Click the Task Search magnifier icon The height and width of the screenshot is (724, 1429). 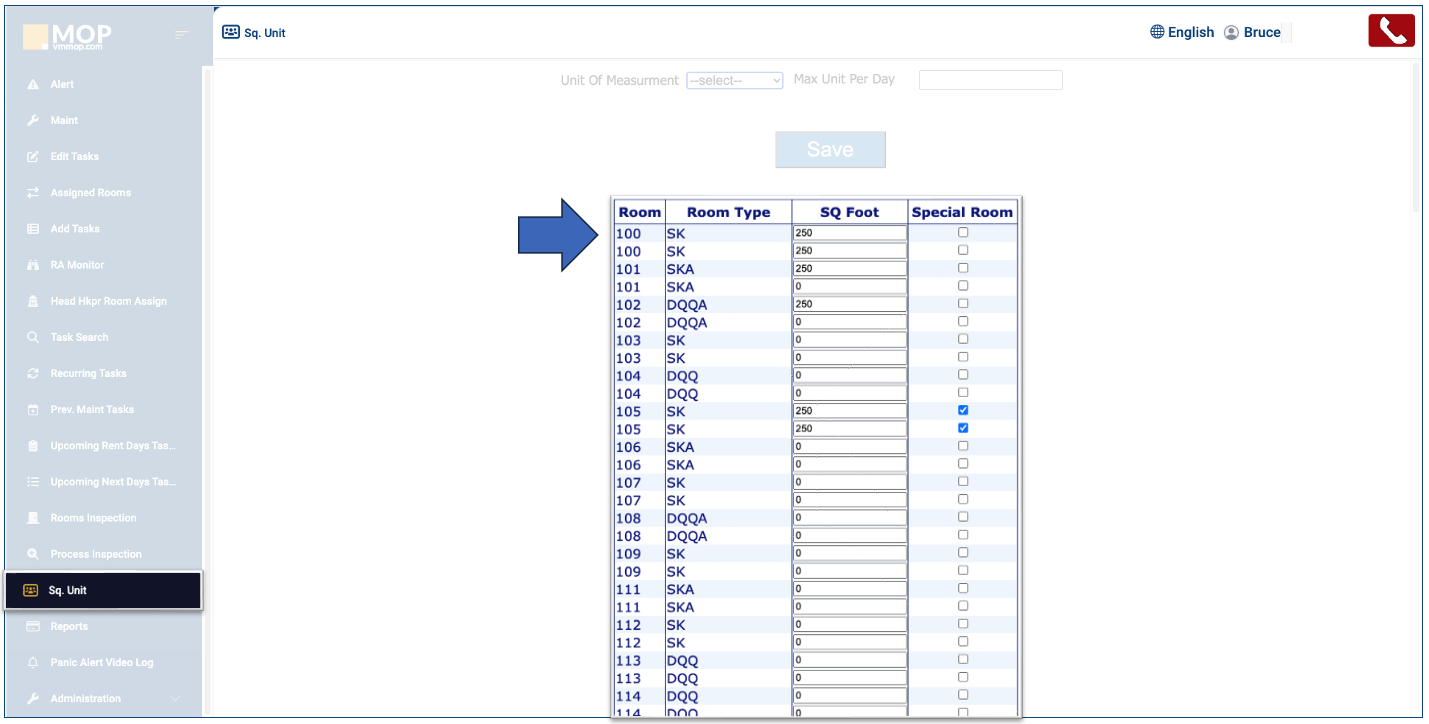click(33, 338)
